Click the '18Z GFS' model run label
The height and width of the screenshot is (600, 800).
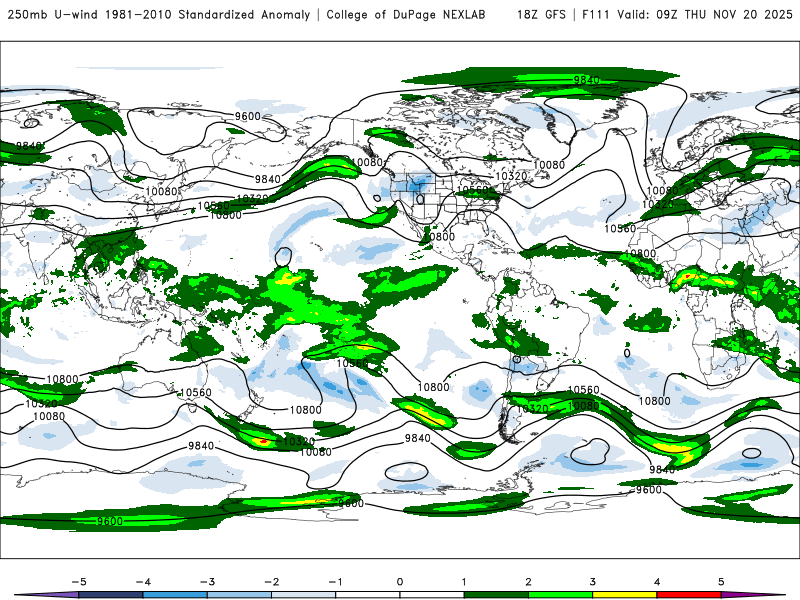click(541, 14)
